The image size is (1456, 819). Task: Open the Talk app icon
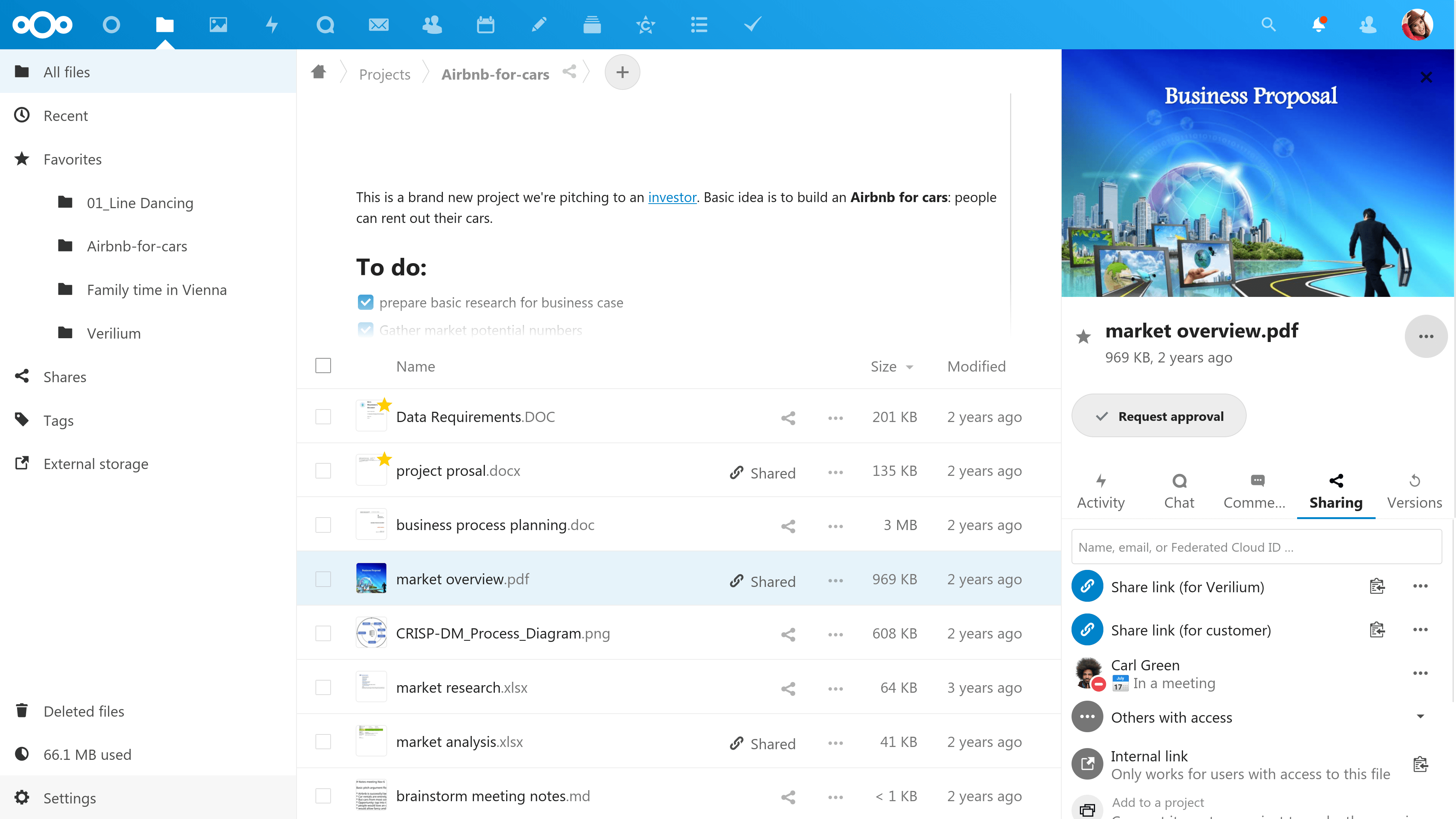[325, 25]
